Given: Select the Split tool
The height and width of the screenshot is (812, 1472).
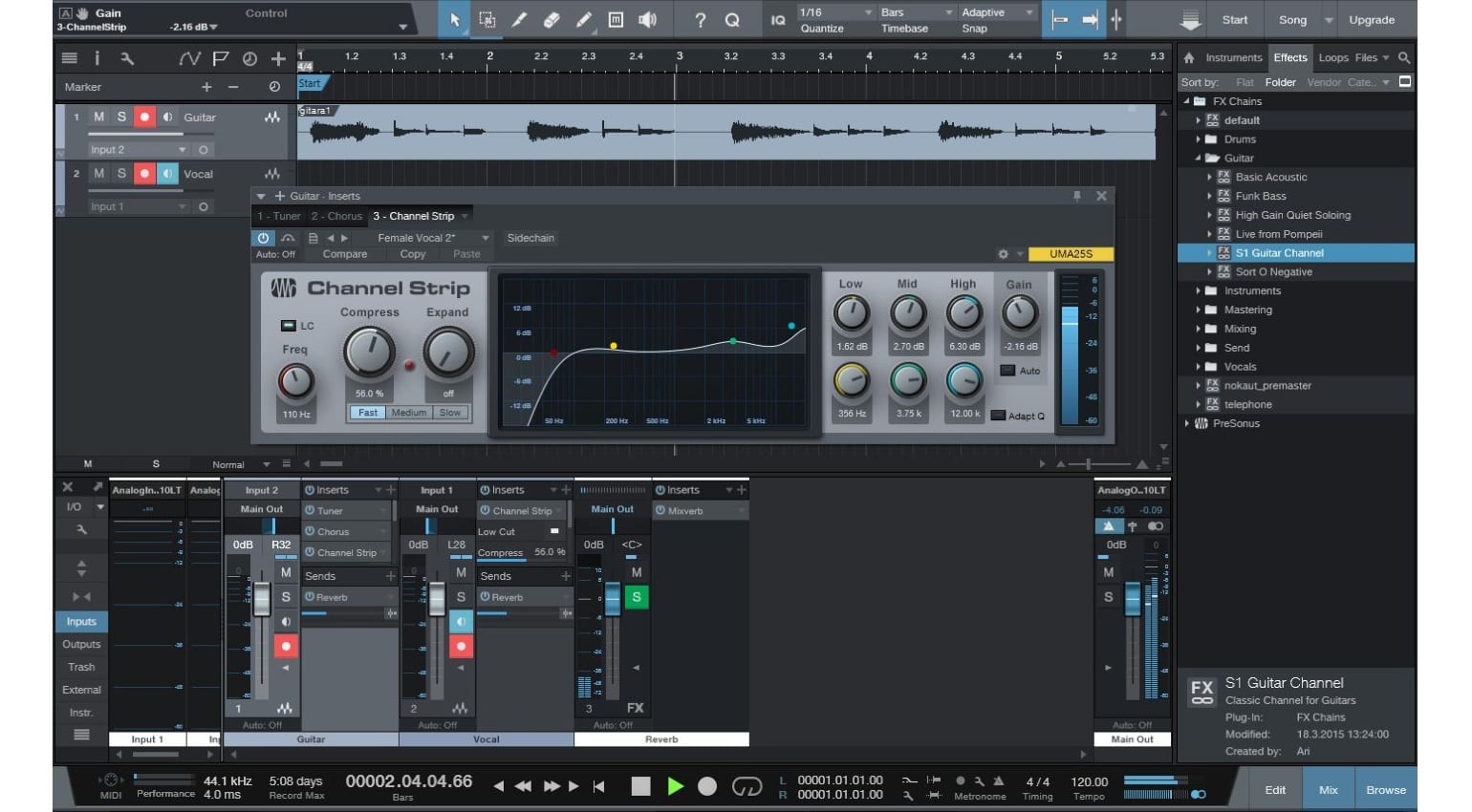Looking at the screenshot, I should click(x=519, y=20).
